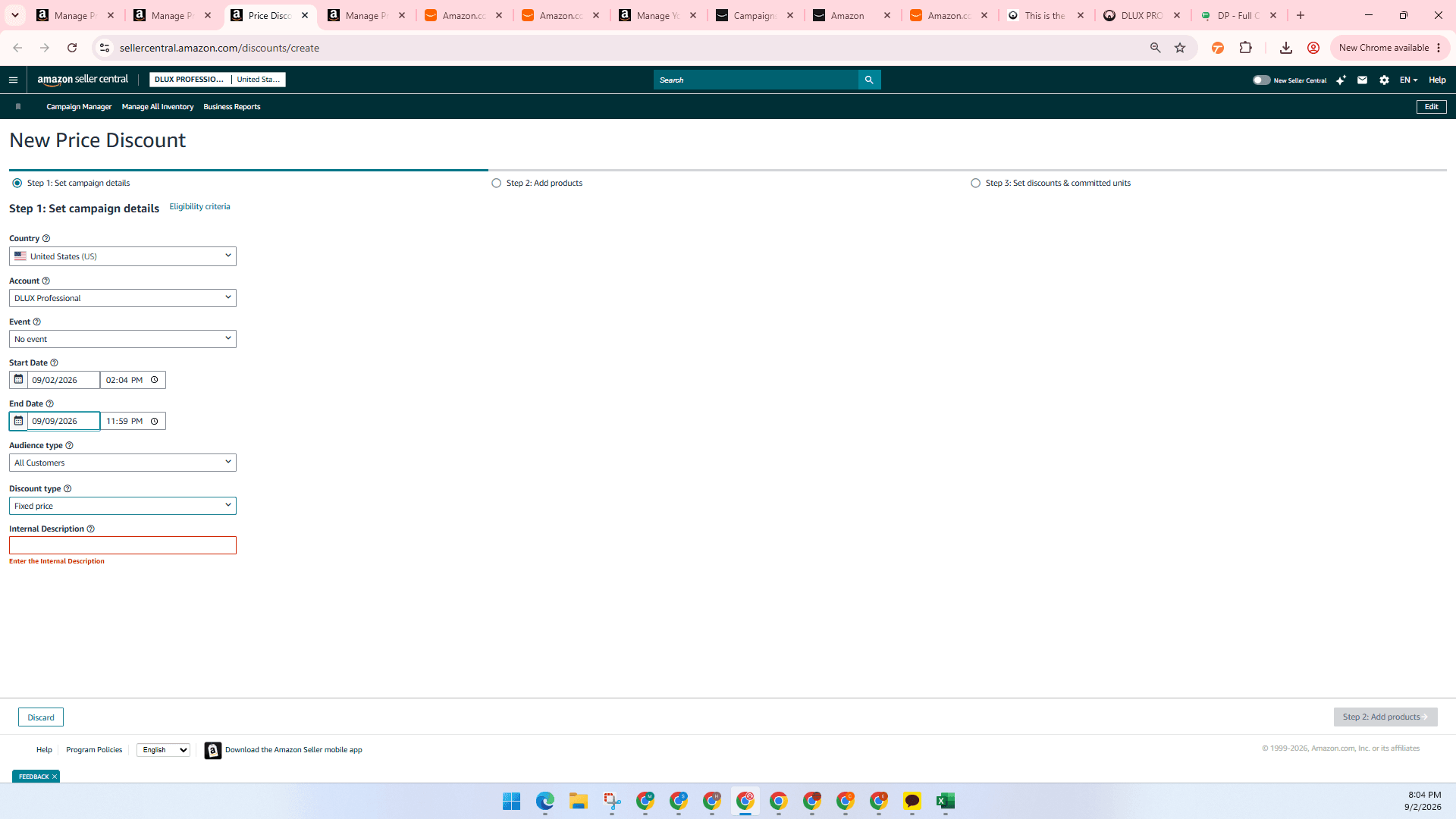The height and width of the screenshot is (819, 1456).
Task: Open the English language selector in footer
Action: point(163,750)
